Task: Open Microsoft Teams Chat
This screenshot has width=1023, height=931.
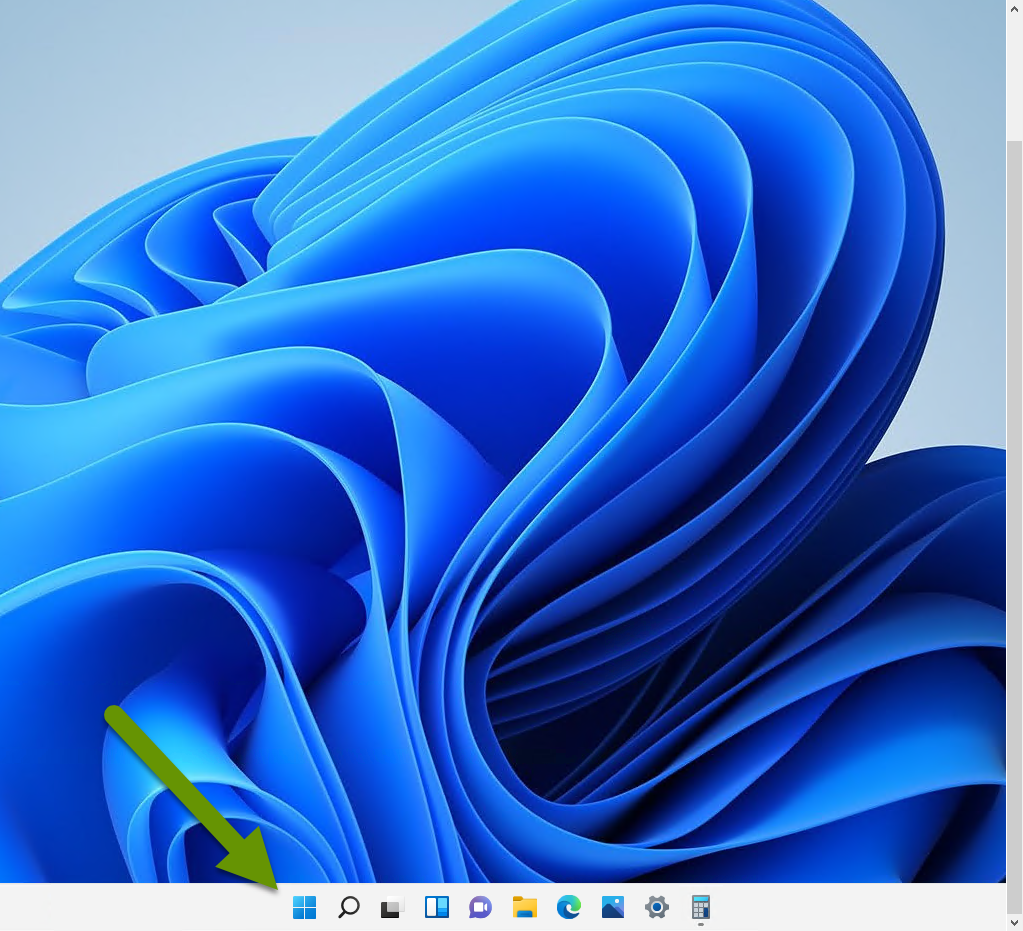Action: click(x=480, y=908)
